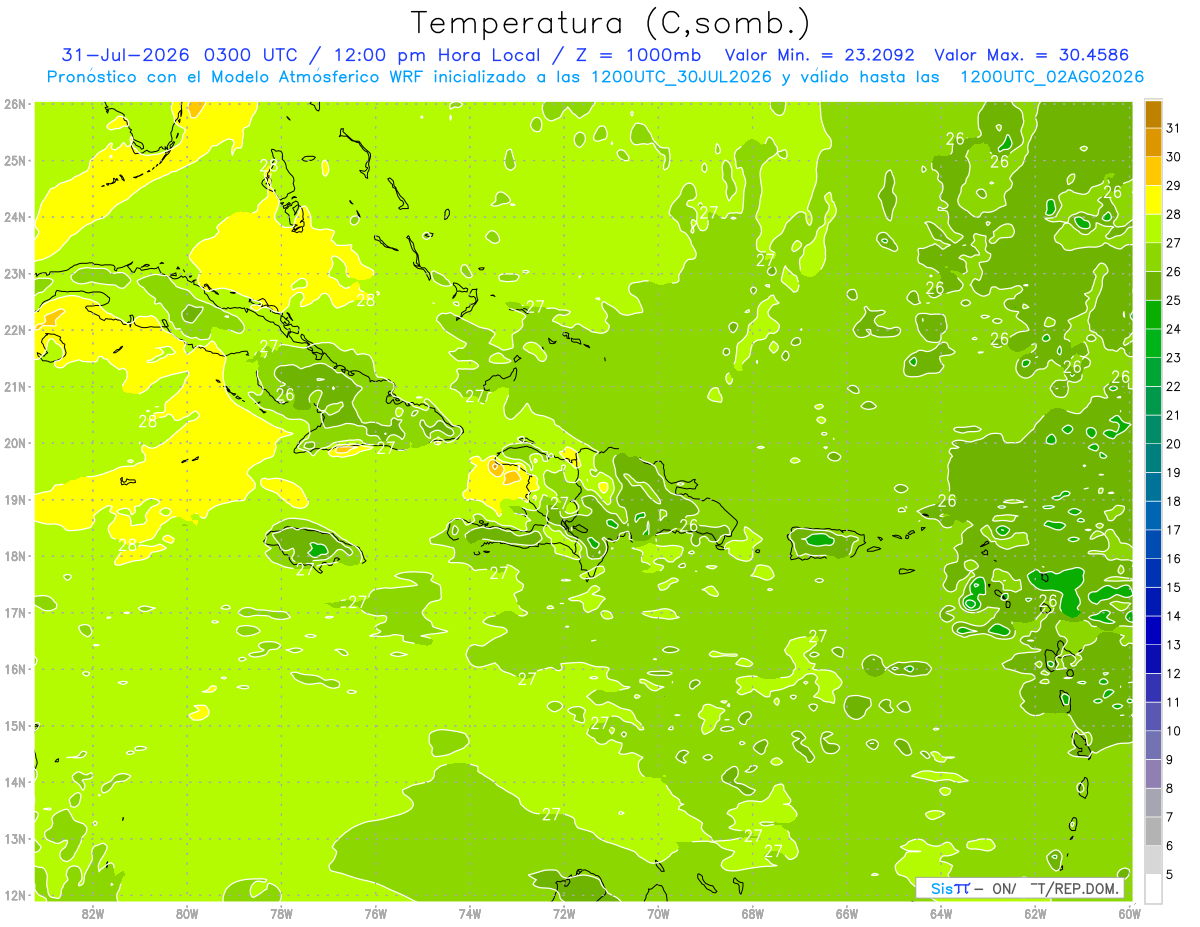This screenshot has height=927, width=1200.
Task: Click the color scale label 5
Action: [x=1169, y=875]
